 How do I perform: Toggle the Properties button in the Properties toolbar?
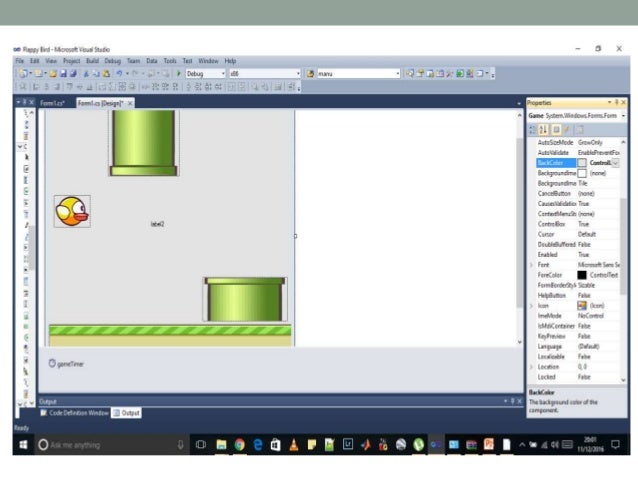coord(556,130)
